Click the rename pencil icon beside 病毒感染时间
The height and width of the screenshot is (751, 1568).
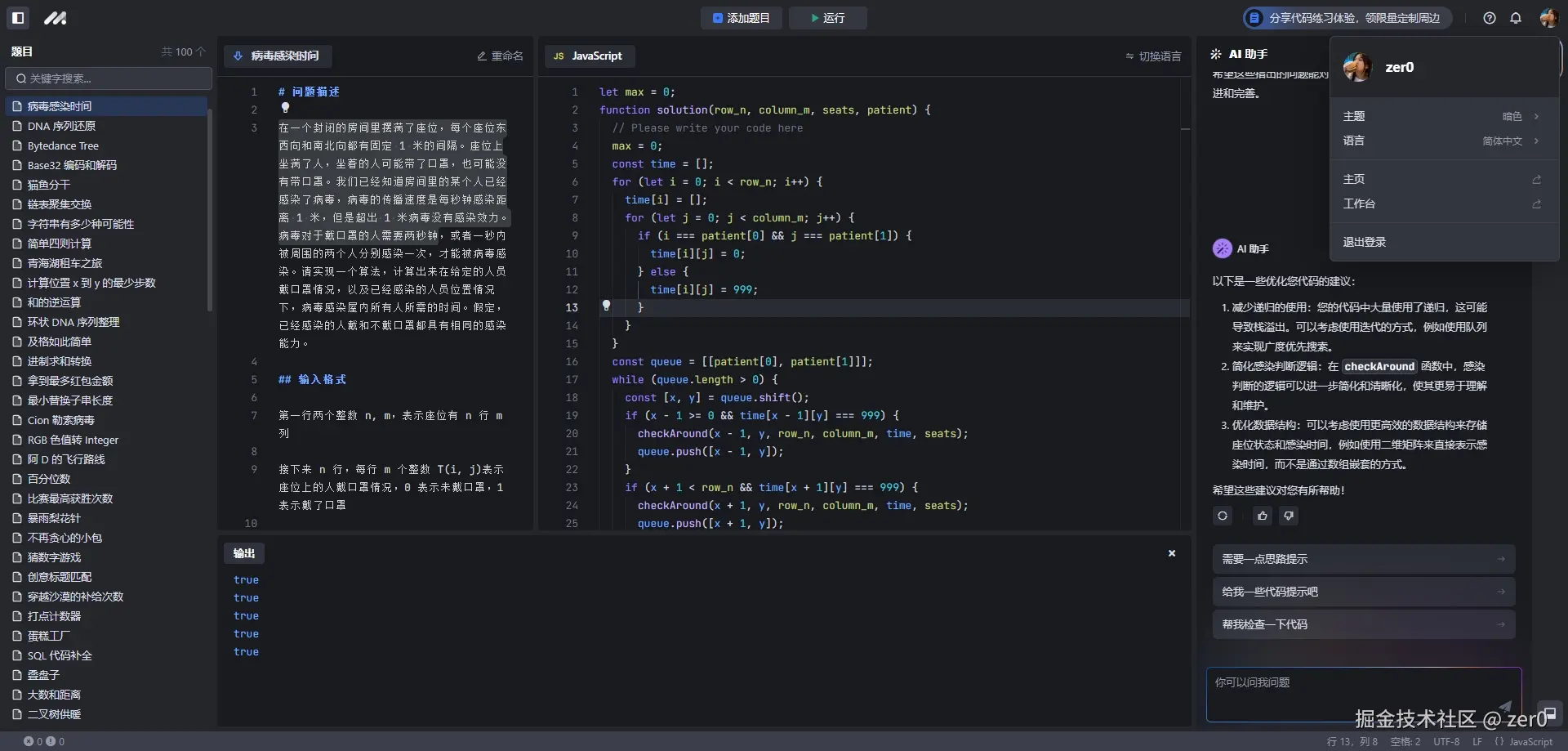481,56
